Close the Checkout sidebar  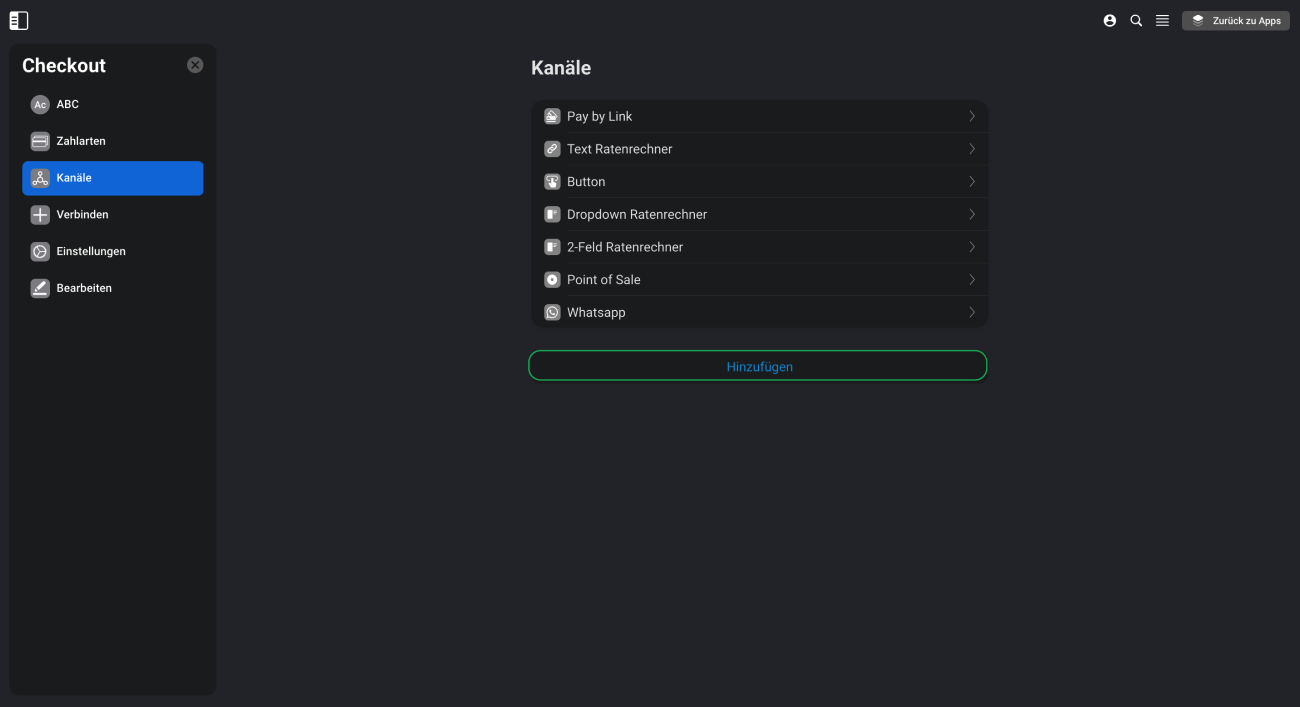[195, 65]
